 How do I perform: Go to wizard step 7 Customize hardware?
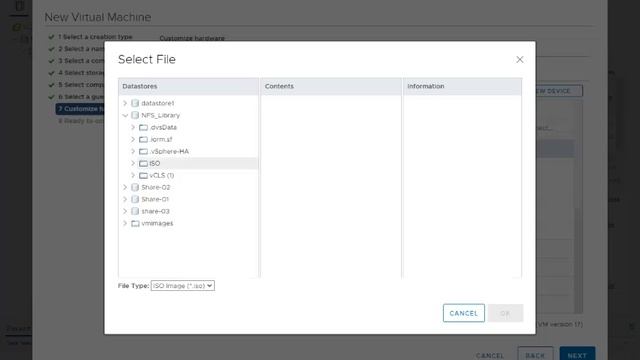80,109
